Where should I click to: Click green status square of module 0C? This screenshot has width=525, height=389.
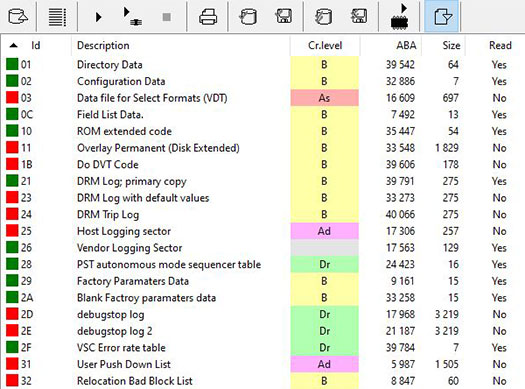pyautogui.click(x=12, y=114)
